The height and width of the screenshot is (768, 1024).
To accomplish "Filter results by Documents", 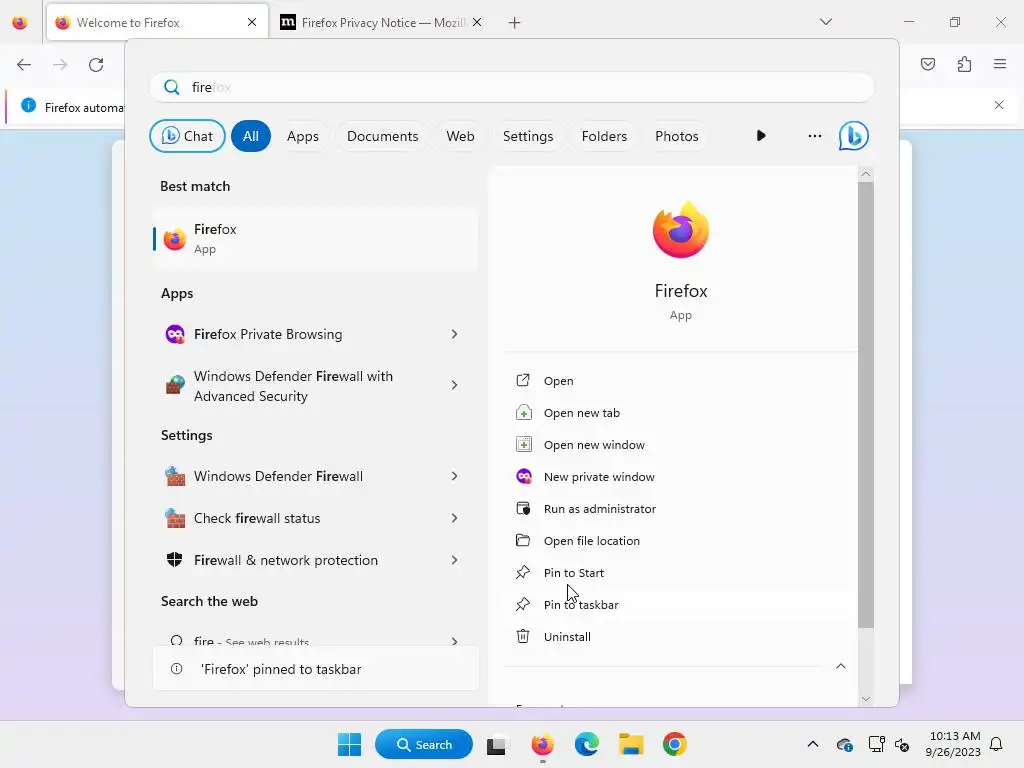I will click(x=383, y=136).
